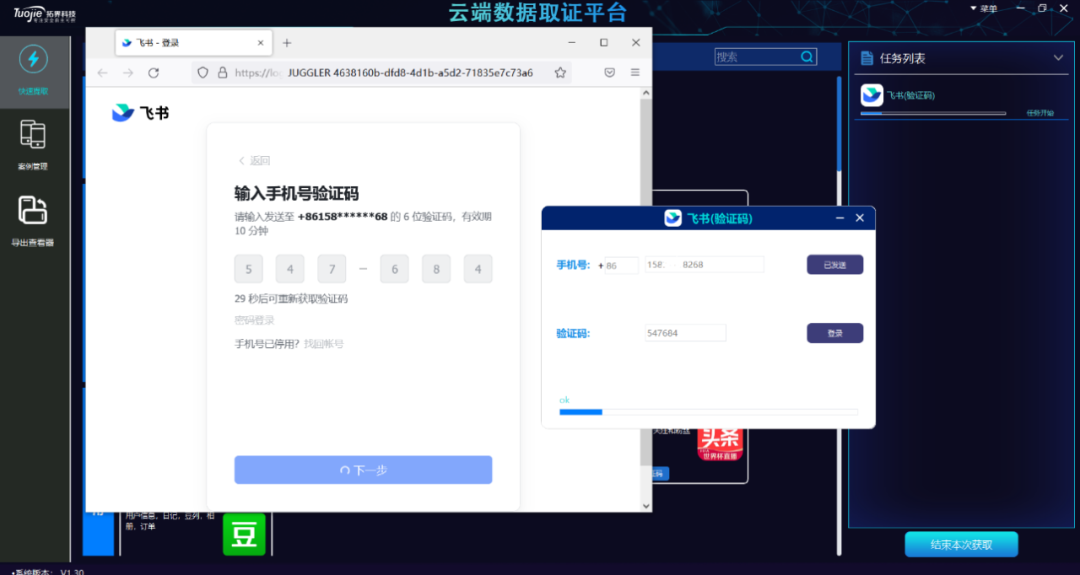Image resolution: width=1080 pixels, height=575 pixels.
Task: Open a new browser tab with plus
Action: point(287,43)
